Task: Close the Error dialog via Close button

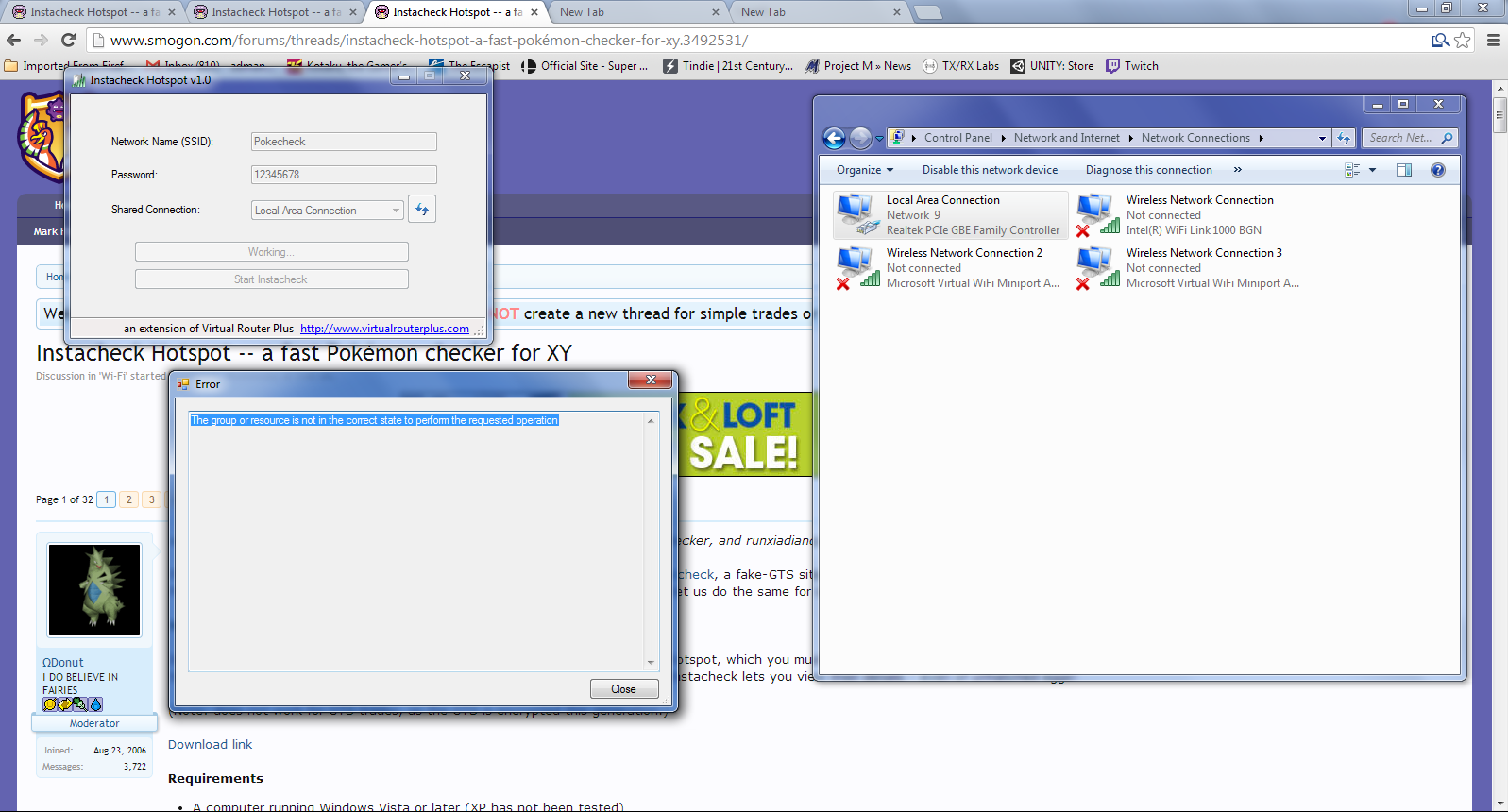Action: [623, 689]
